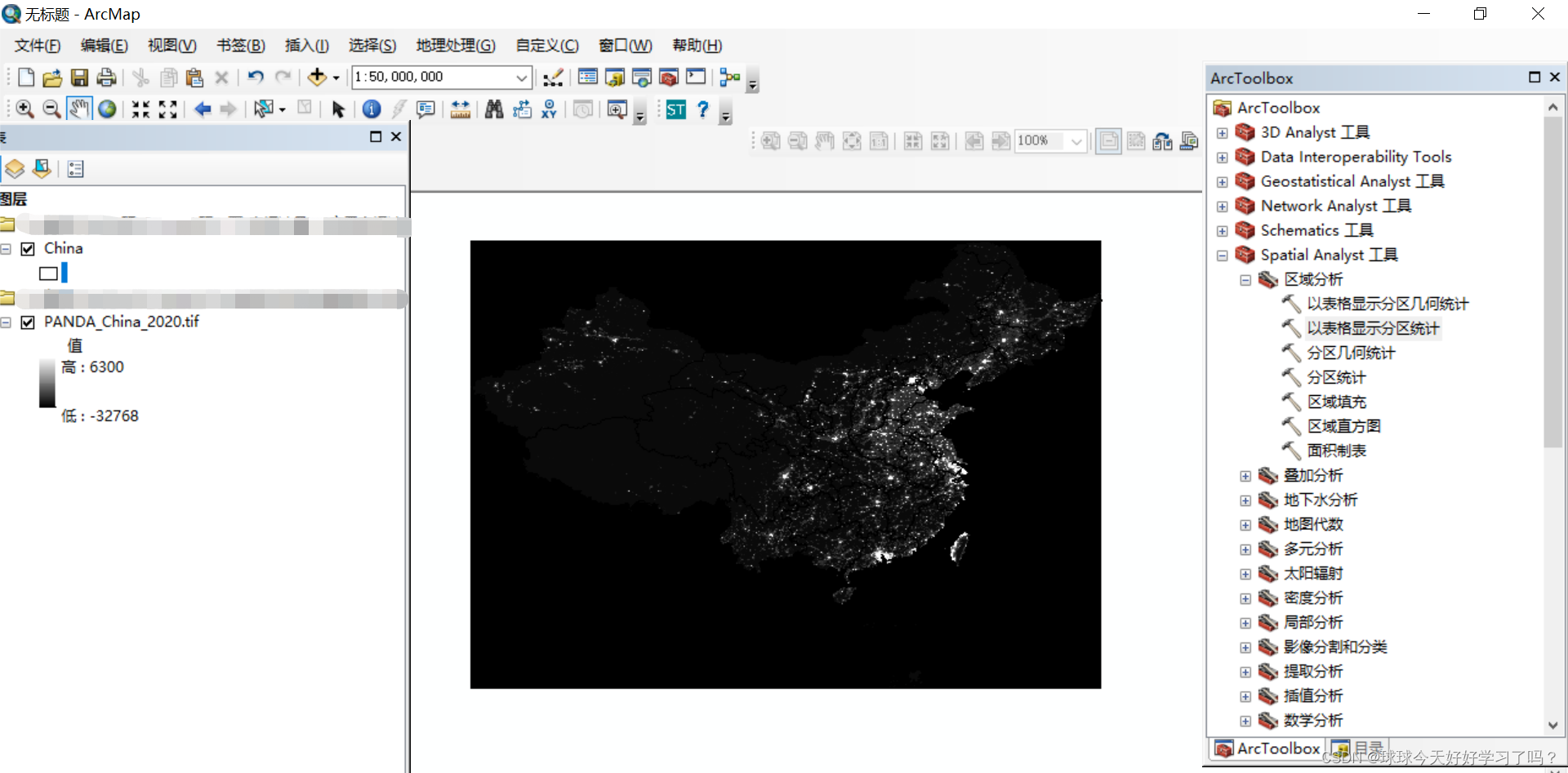Viewport: 1568px width, 773px height.
Task: Open the 文件(F) menu
Action: (x=38, y=46)
